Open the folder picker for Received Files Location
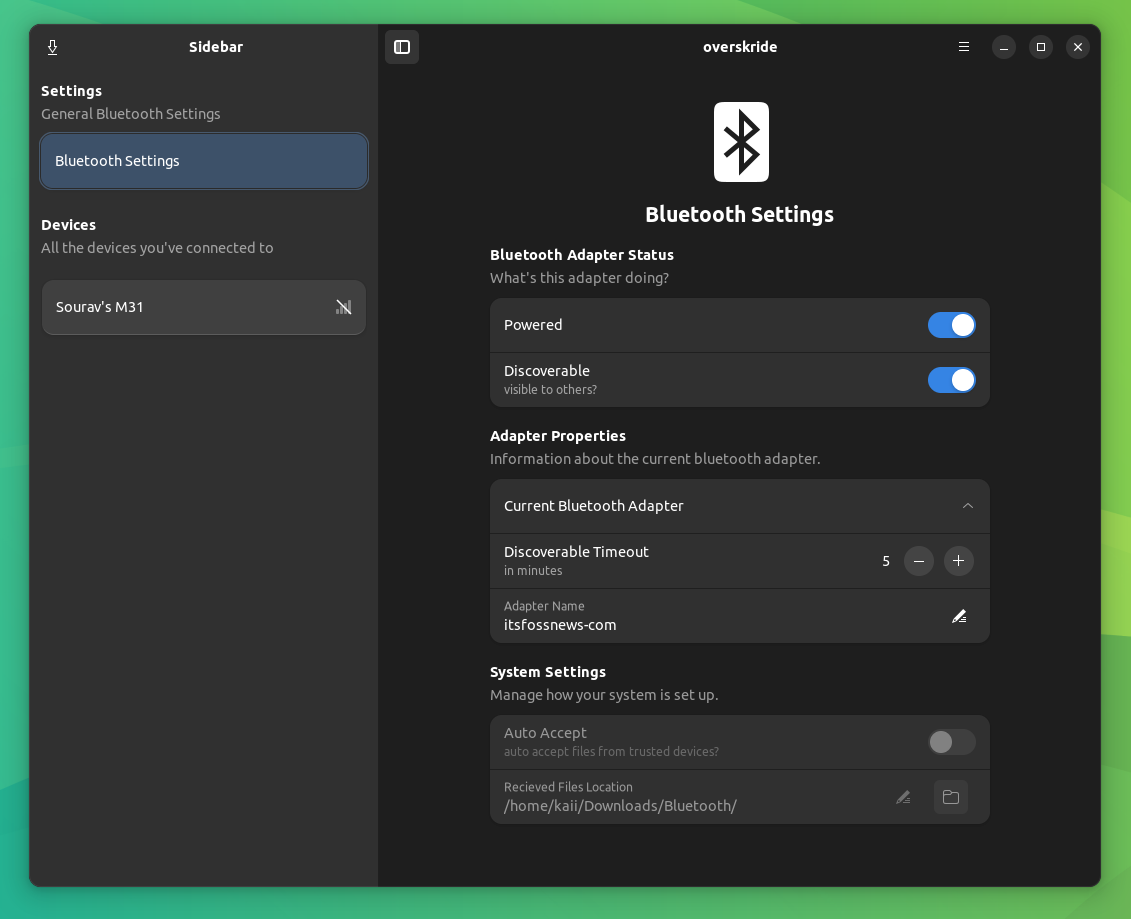The width and height of the screenshot is (1131, 919). pos(950,797)
